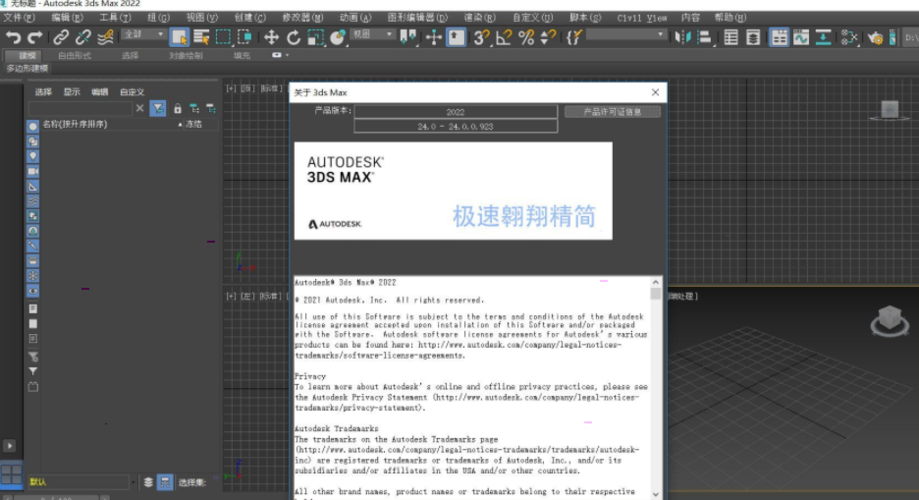The height and width of the screenshot is (500, 919).
Task: Open named selection sets dropdown
Action: [x=626, y=35]
